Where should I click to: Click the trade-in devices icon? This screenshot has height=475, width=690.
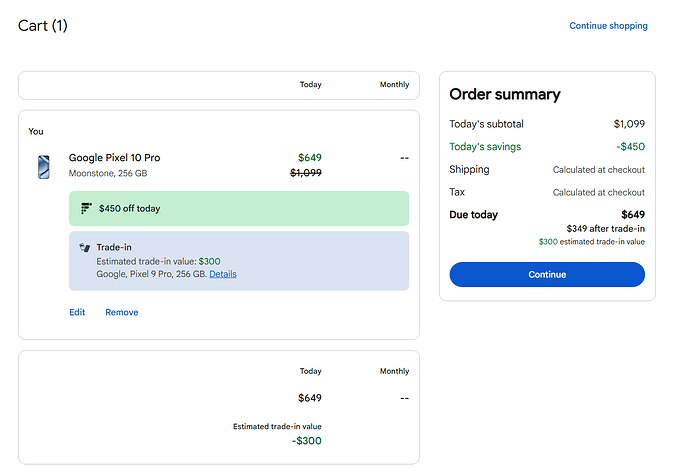84,247
